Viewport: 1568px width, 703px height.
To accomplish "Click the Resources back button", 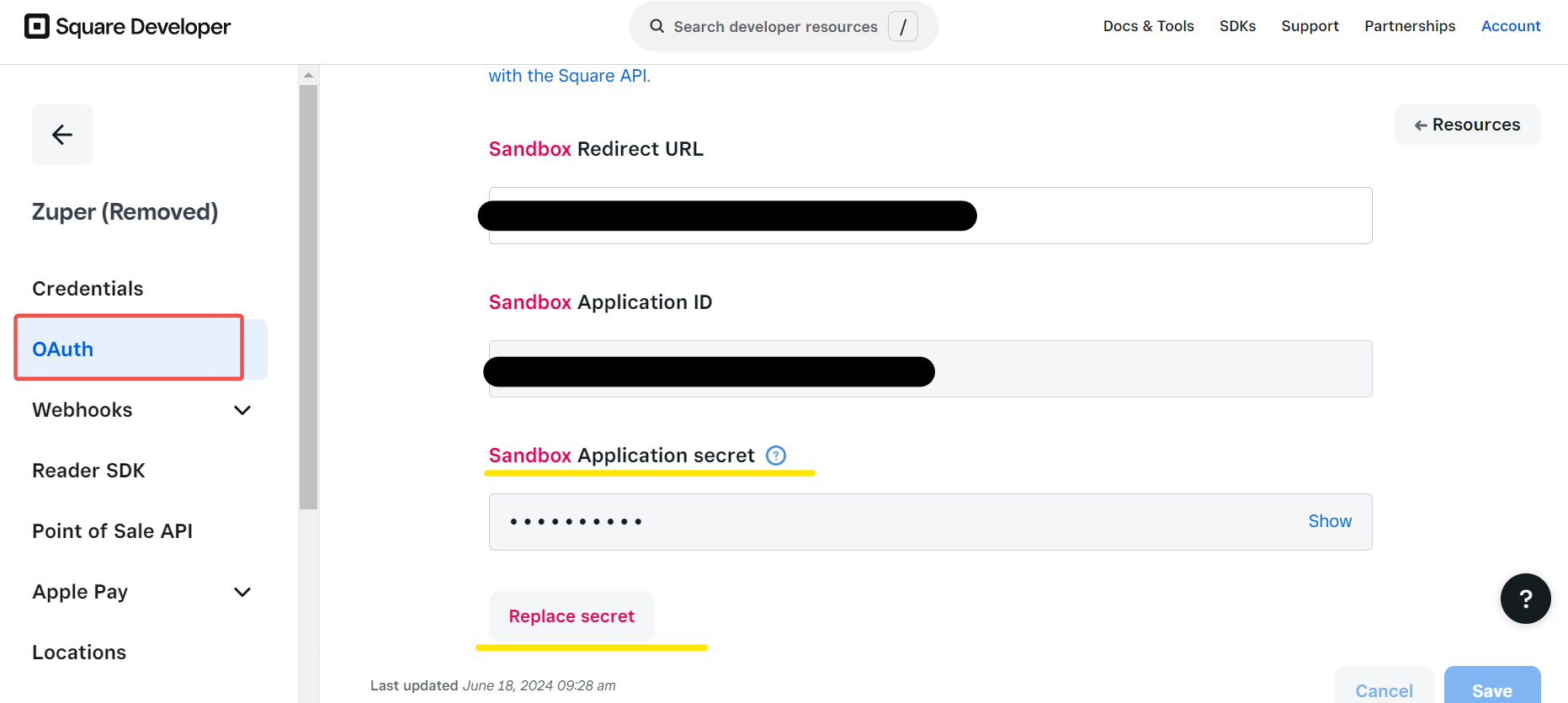I will click(1467, 125).
